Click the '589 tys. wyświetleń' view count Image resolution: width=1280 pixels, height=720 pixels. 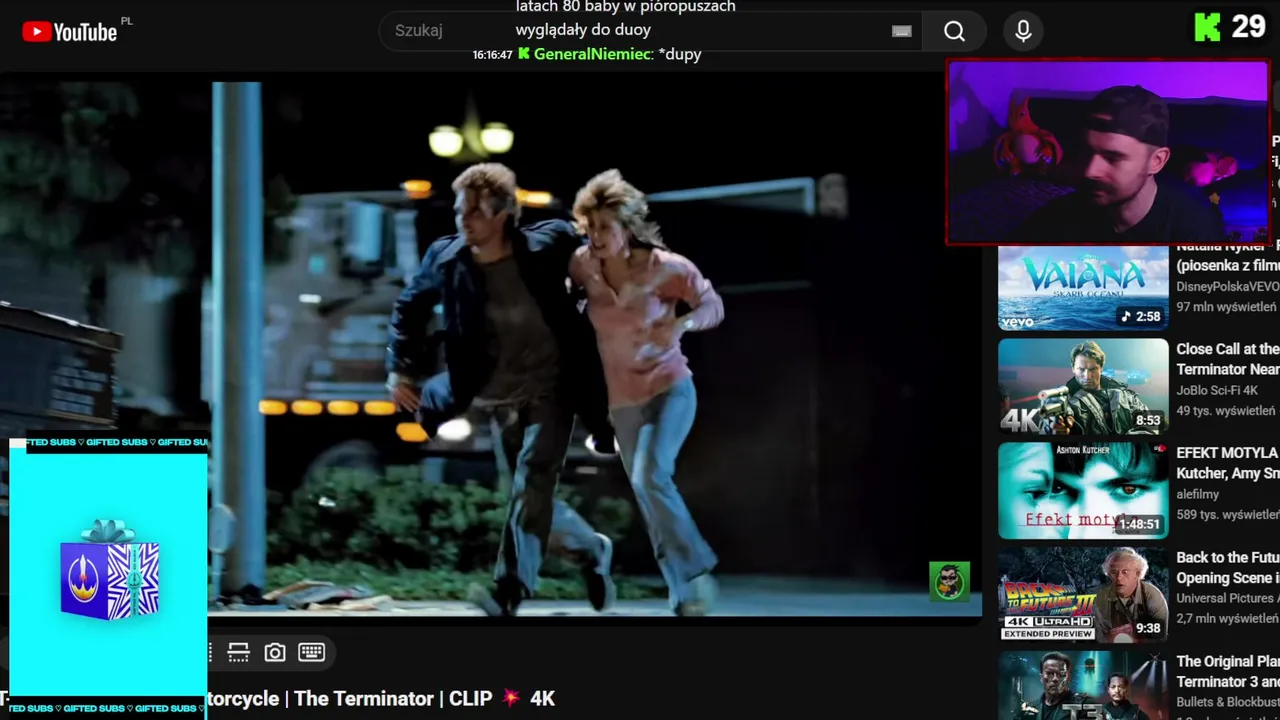click(x=1228, y=515)
